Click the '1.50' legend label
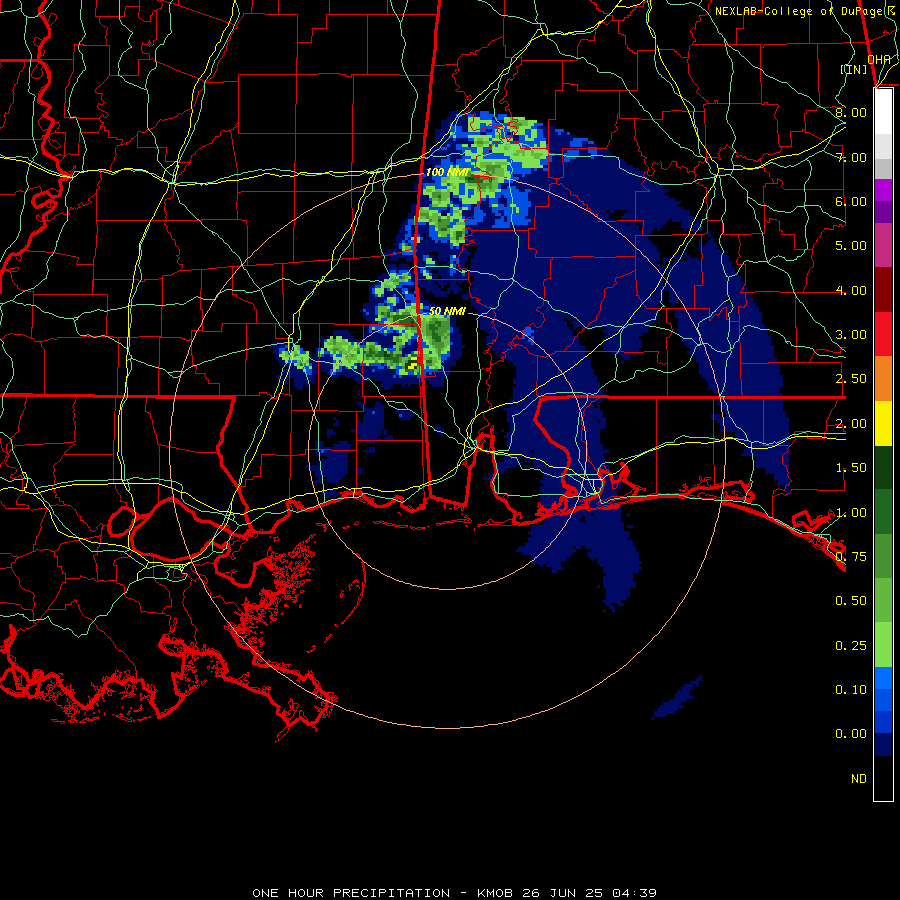This screenshot has height=900, width=900. (x=851, y=468)
